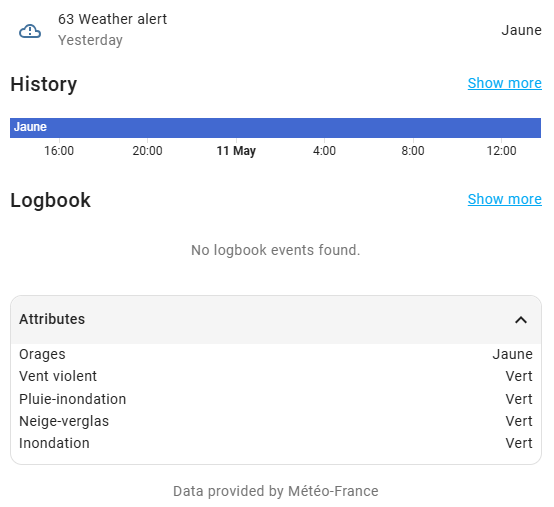
Task: Select the Vent violent attribute row
Action: pyautogui.click(x=276, y=376)
